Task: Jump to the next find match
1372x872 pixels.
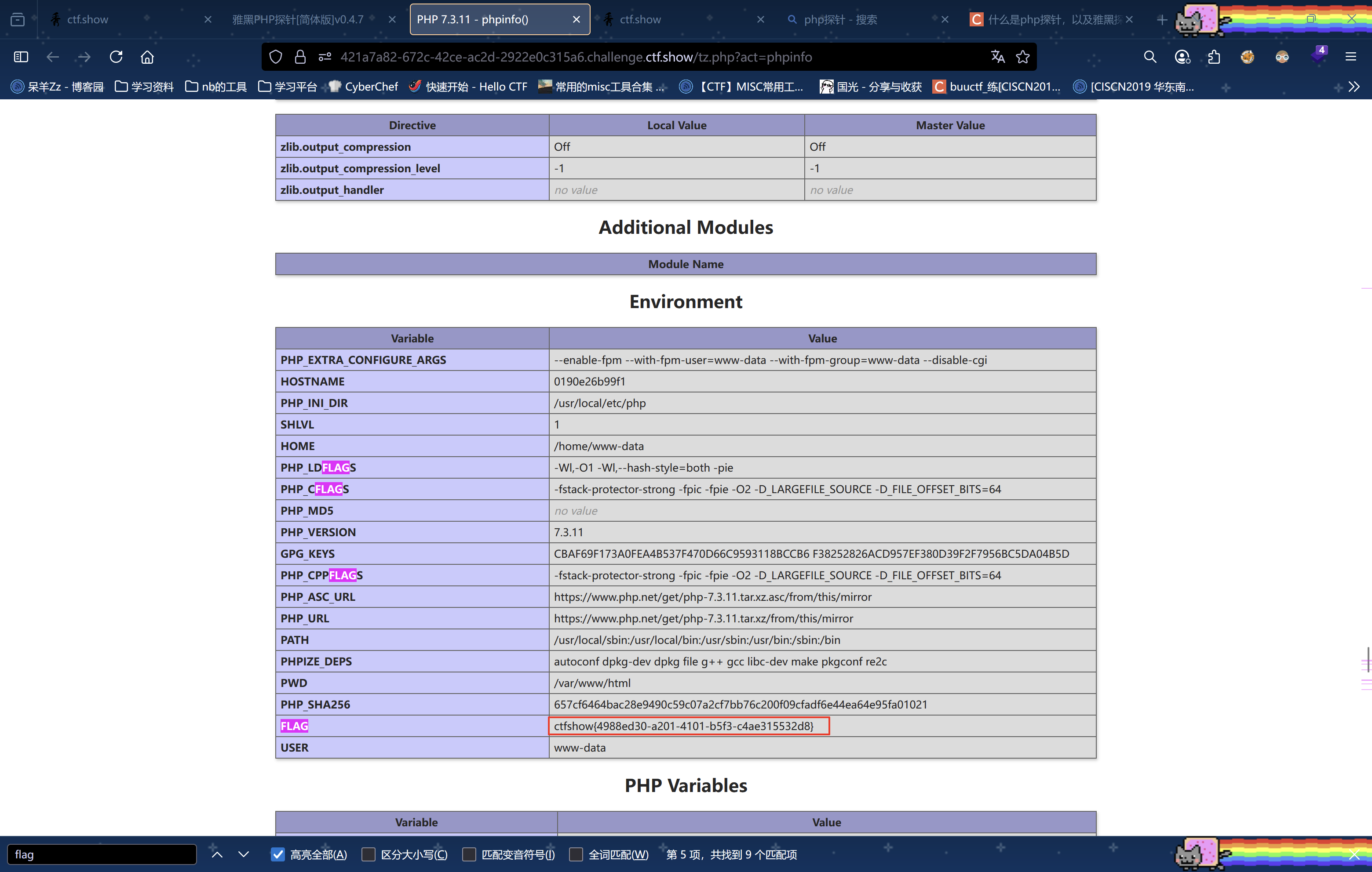Action: coord(243,854)
